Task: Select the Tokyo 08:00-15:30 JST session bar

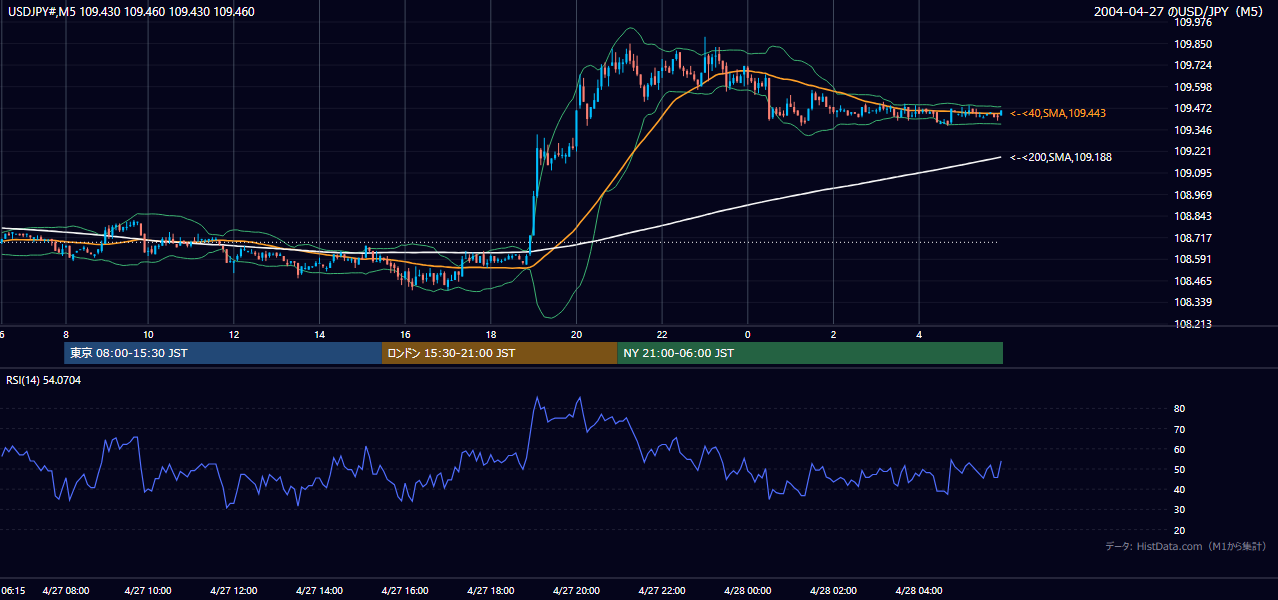Action: coord(223,353)
